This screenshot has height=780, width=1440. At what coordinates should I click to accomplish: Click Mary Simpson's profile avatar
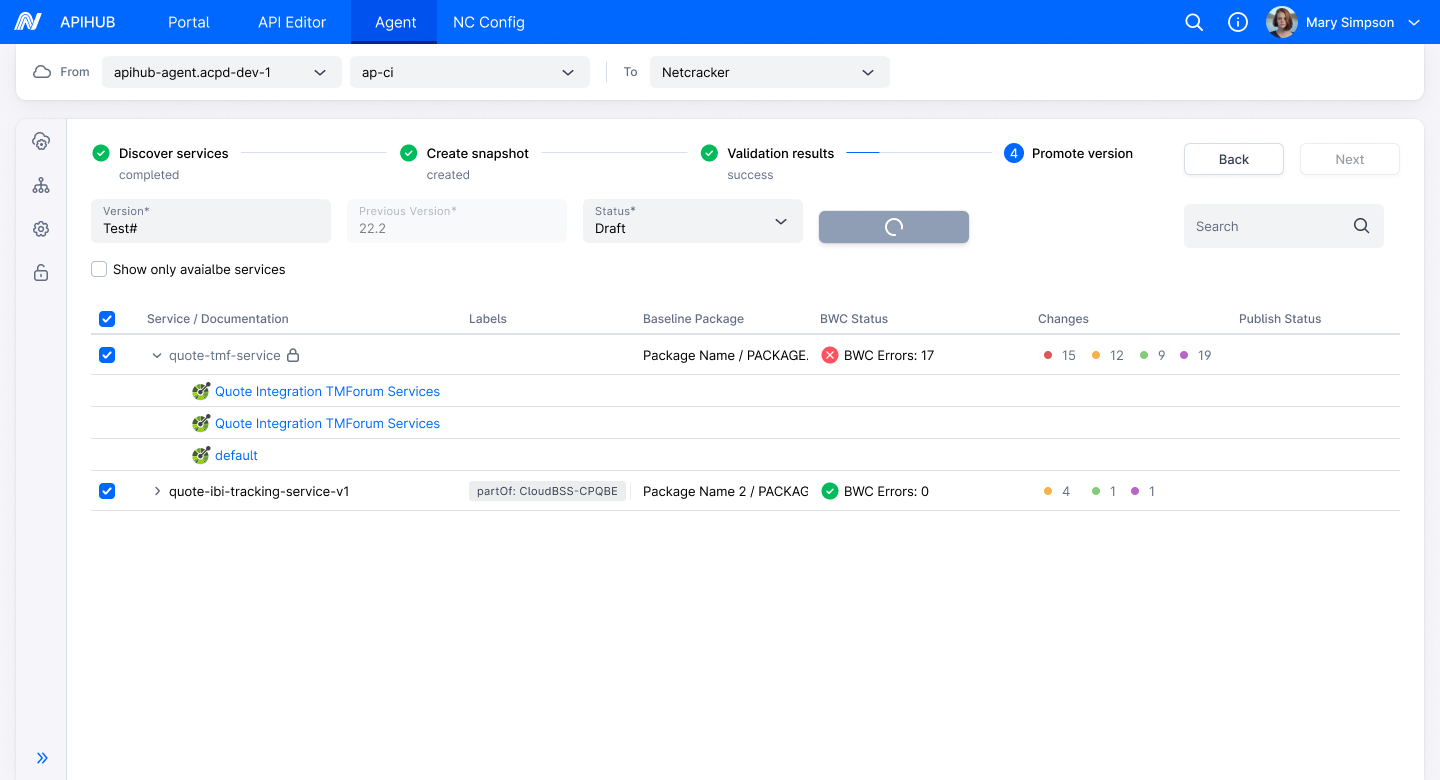(1282, 22)
